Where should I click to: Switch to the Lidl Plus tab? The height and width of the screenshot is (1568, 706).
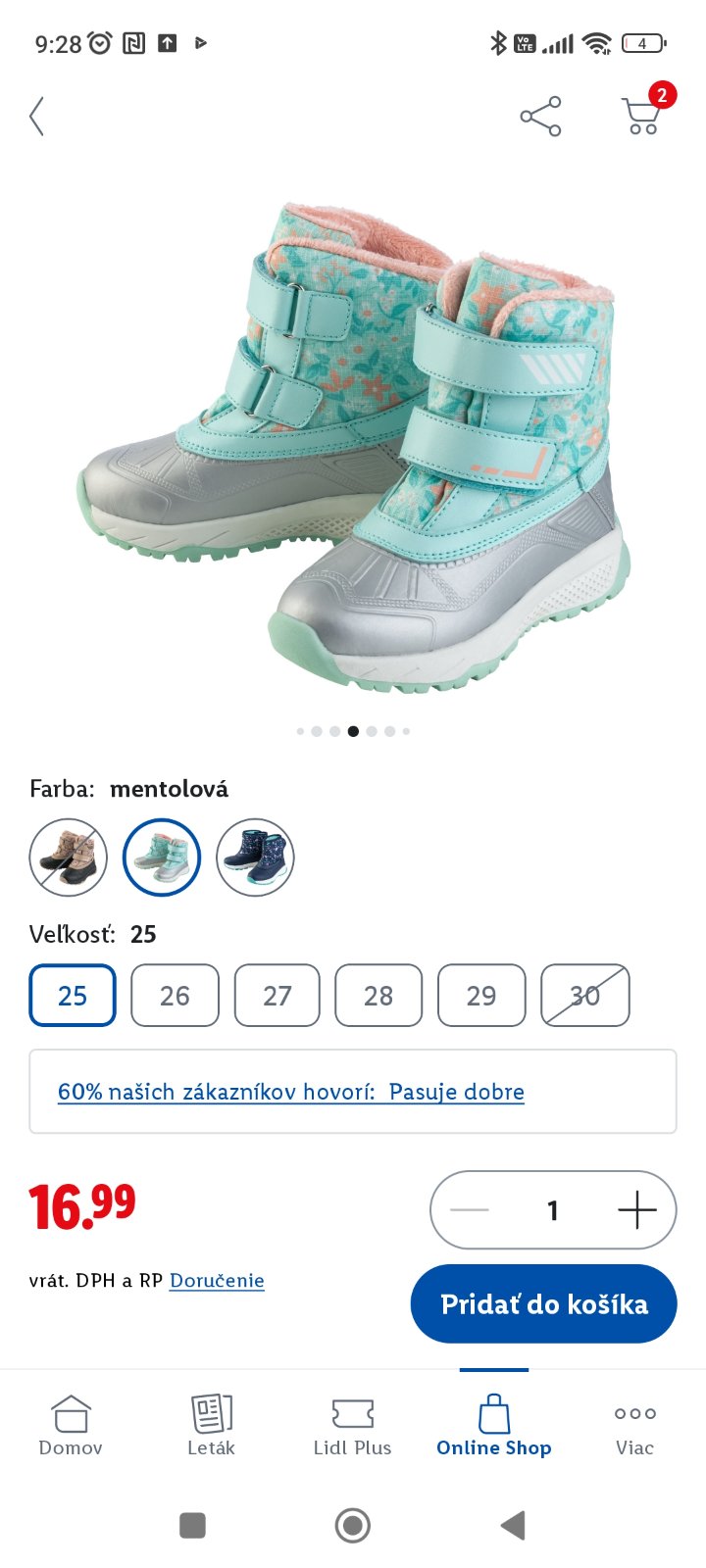[352, 1426]
